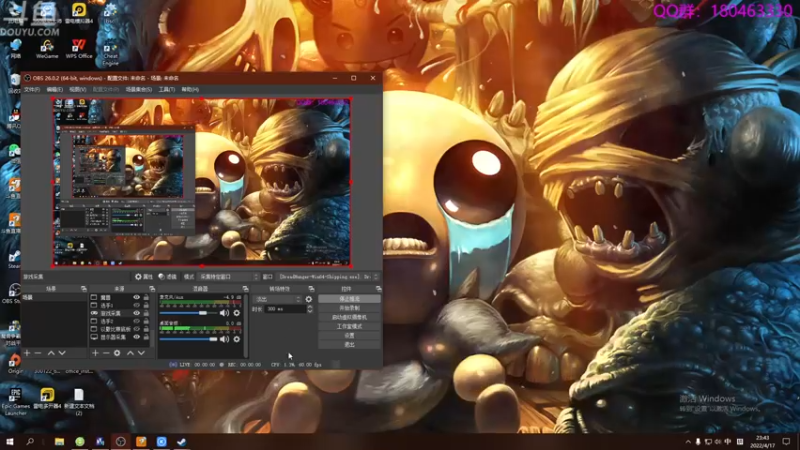This screenshot has height=450, width=800.
Task: Open the 工具(T) menu
Action: pyautogui.click(x=166, y=89)
